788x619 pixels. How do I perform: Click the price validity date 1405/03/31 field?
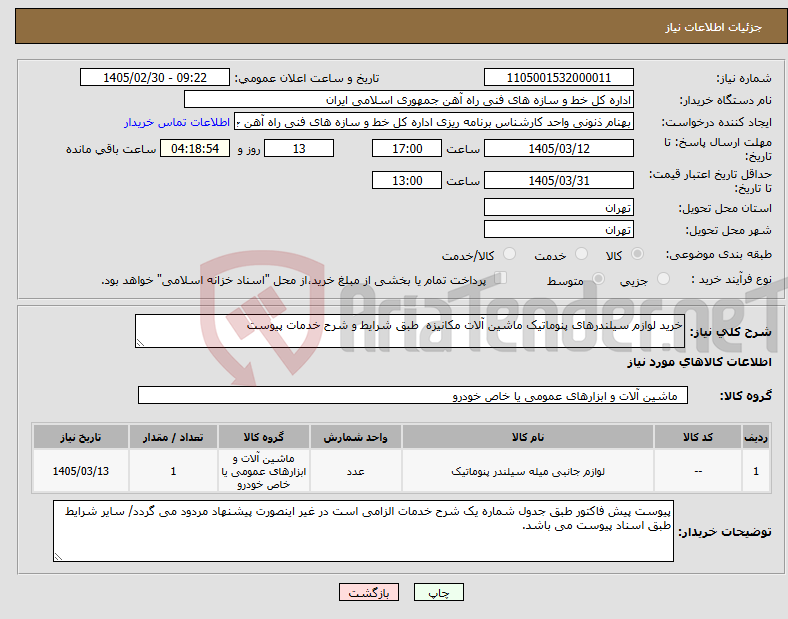(x=558, y=180)
